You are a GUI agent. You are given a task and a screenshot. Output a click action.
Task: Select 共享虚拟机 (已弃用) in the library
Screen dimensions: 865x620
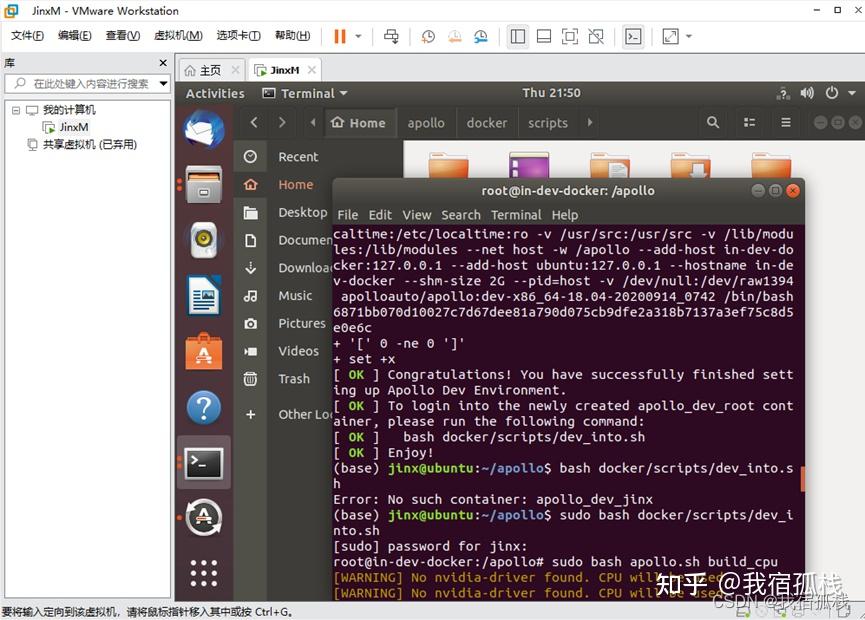[89, 145]
